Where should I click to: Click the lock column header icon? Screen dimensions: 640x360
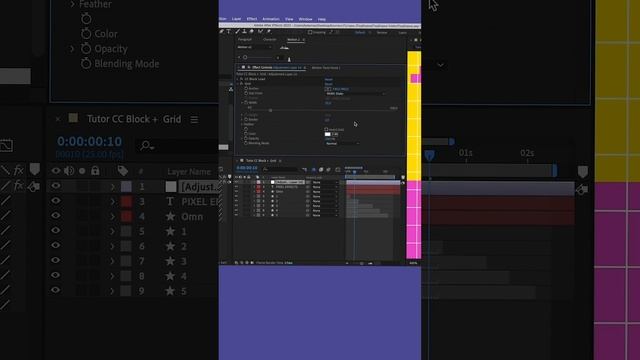point(95,171)
